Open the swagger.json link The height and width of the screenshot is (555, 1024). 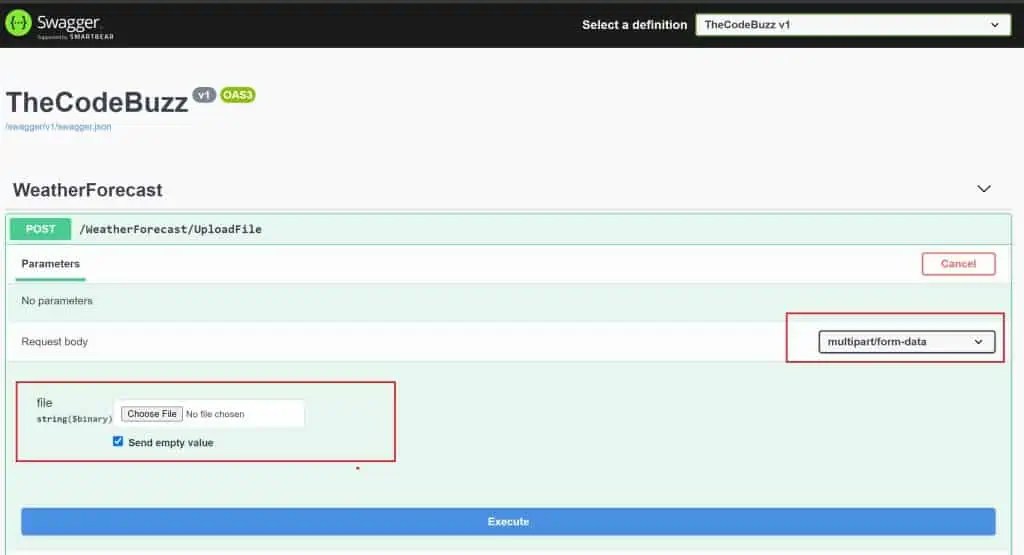58,127
